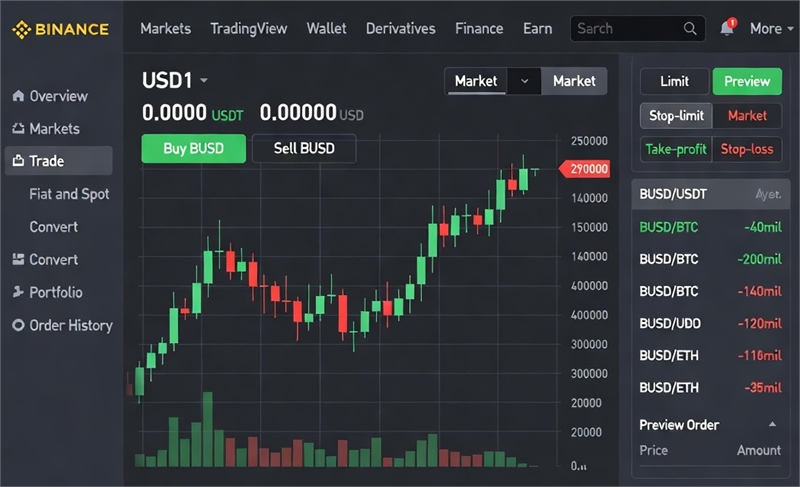800x487 pixels.
Task: Open notifications bell icon
Action: [x=727, y=29]
